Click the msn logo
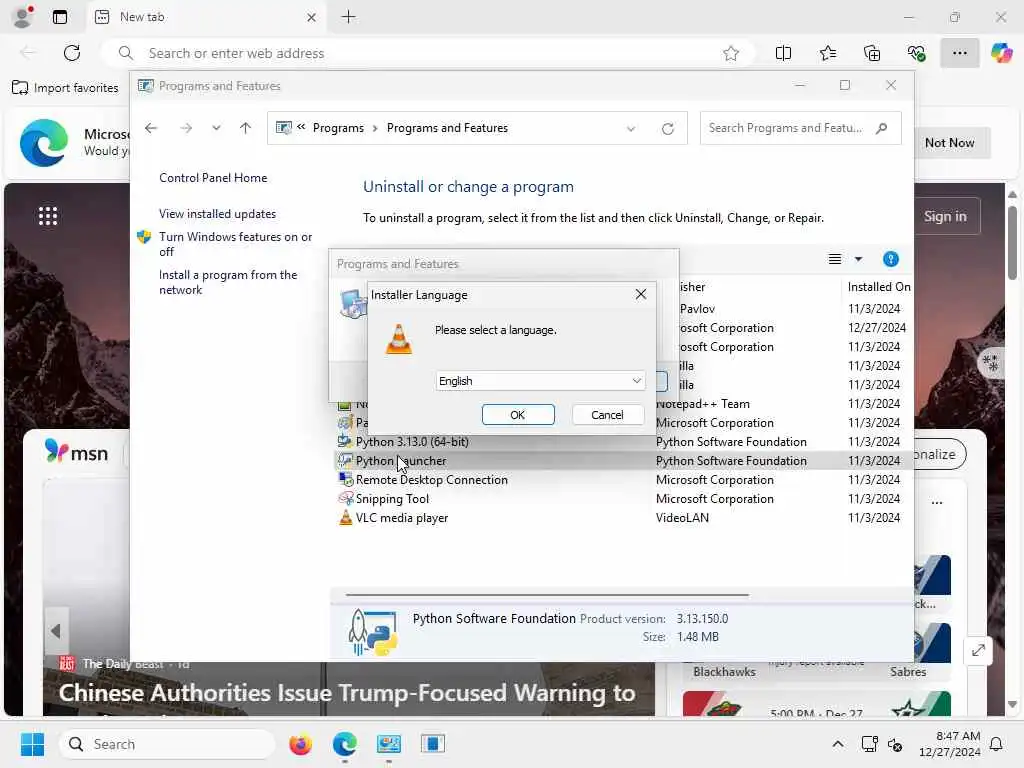 tap(76, 452)
